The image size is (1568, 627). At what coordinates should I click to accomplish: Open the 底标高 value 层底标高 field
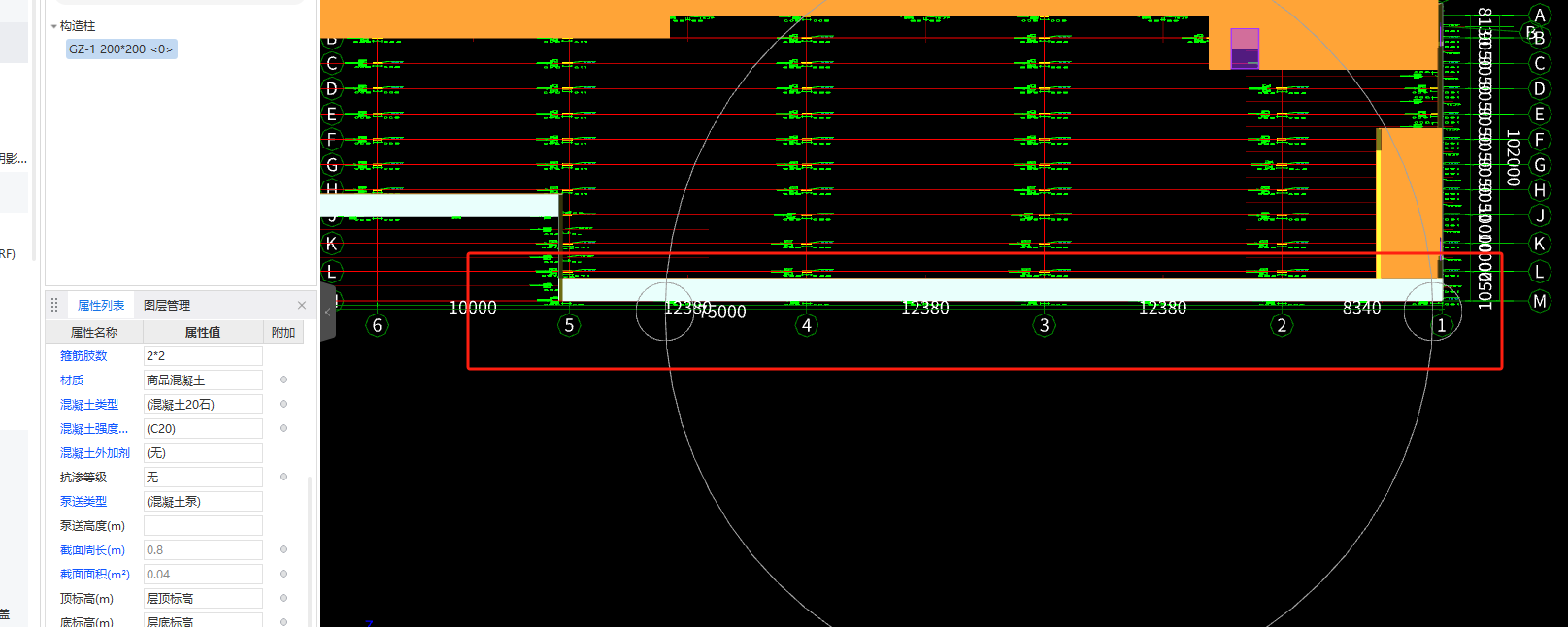click(x=203, y=621)
